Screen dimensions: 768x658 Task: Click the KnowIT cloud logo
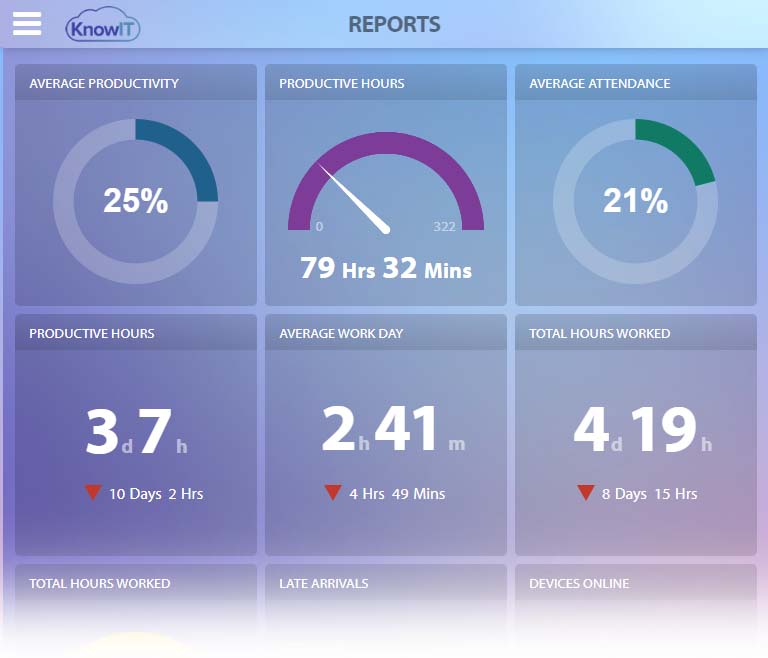[x=103, y=25]
